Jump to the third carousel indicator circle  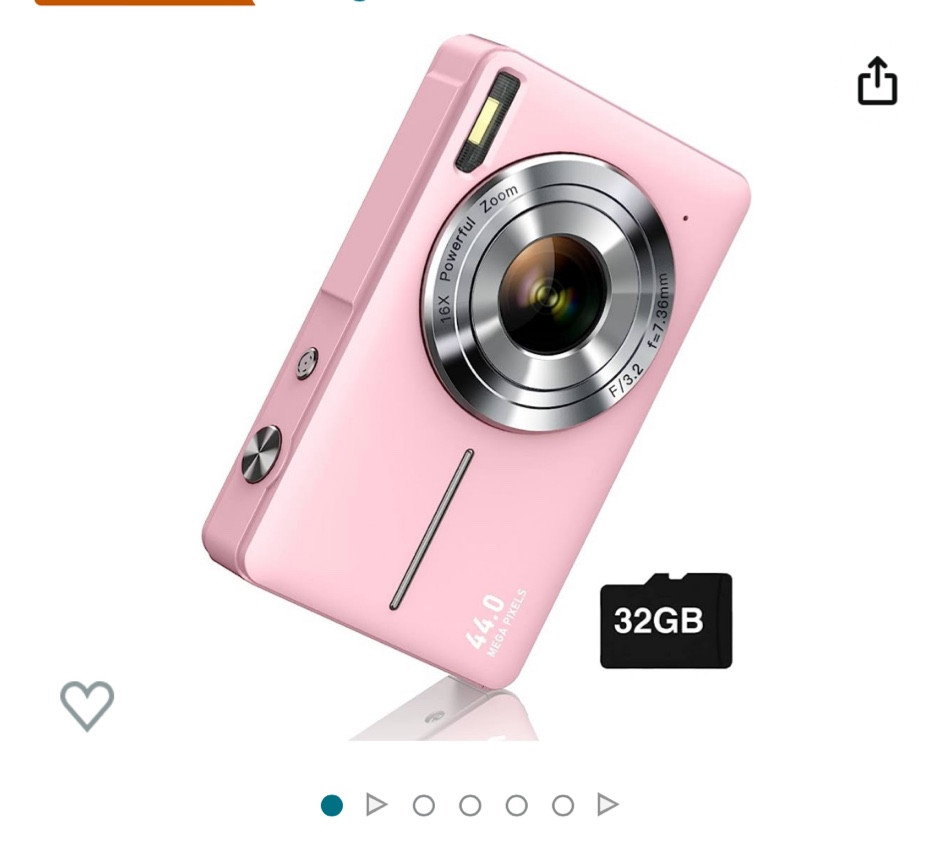(423, 805)
